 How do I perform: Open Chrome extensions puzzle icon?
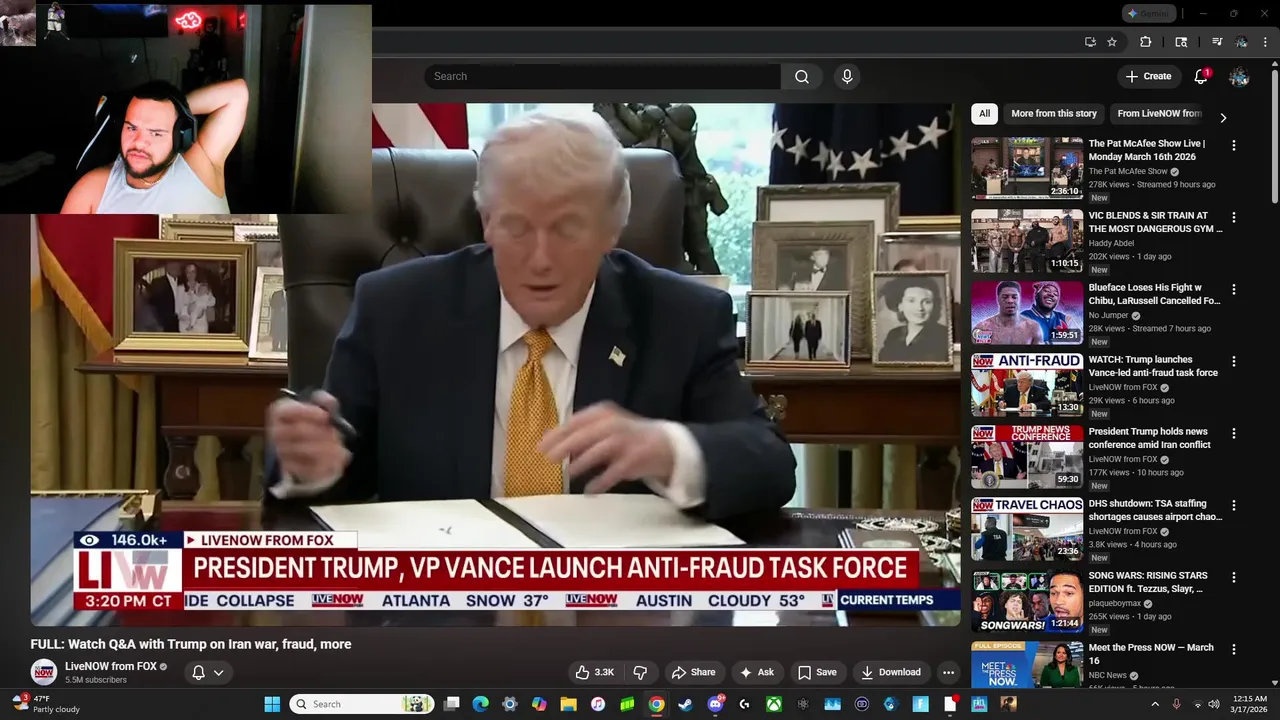tap(1146, 42)
